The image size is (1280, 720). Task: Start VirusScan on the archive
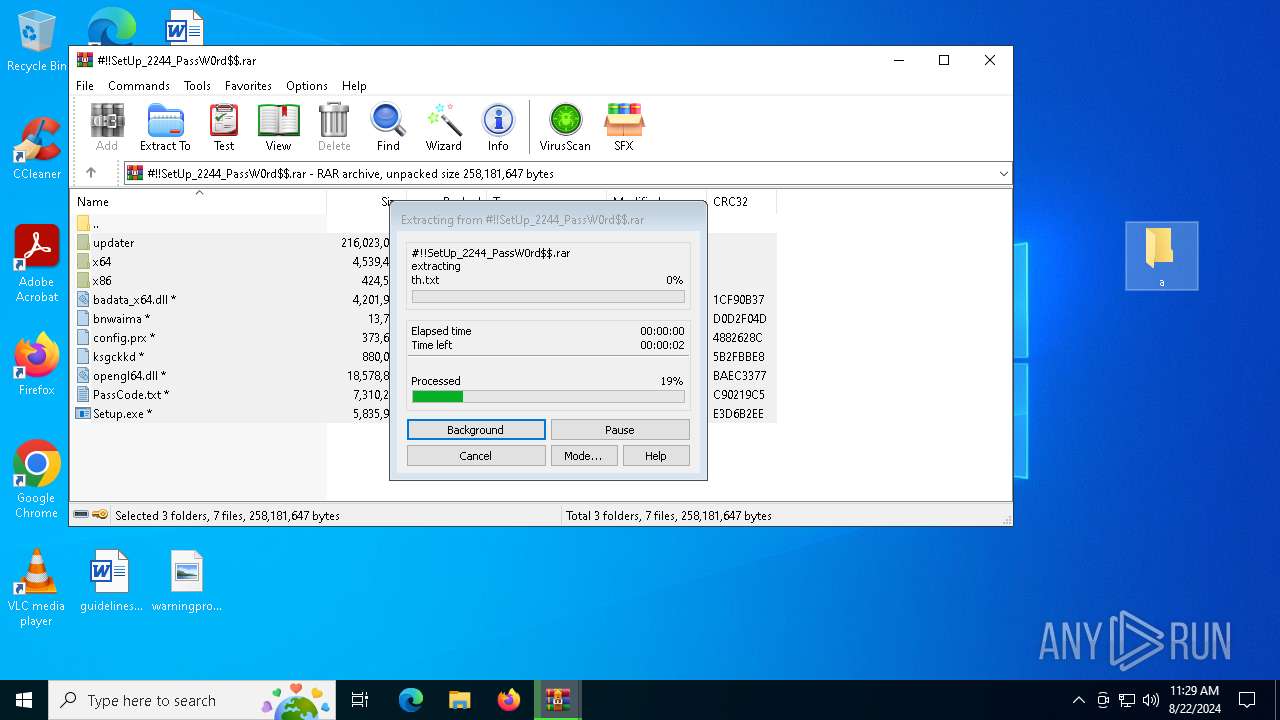point(565,127)
